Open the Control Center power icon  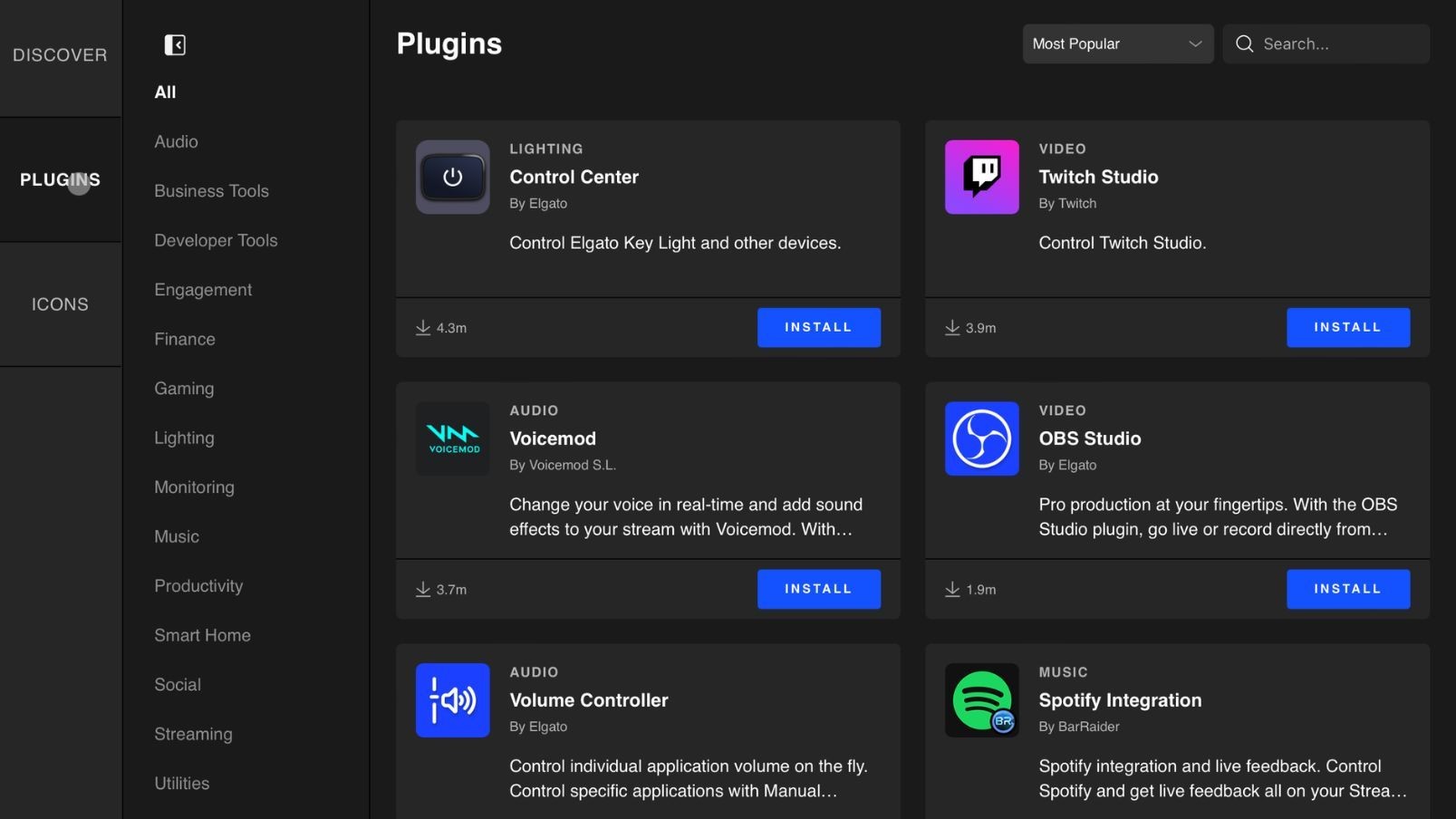click(x=453, y=177)
